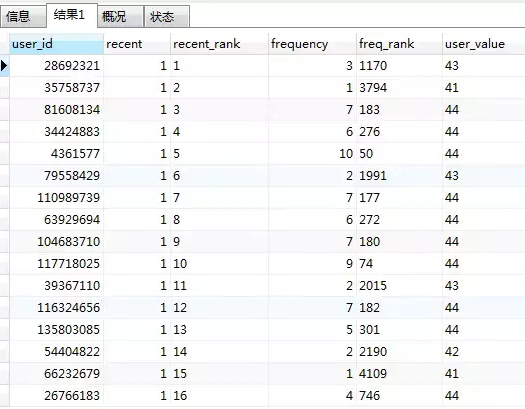Image resolution: width=525 pixels, height=409 pixels.
Task: Select user_id cell 54404822
Action: coord(56,352)
